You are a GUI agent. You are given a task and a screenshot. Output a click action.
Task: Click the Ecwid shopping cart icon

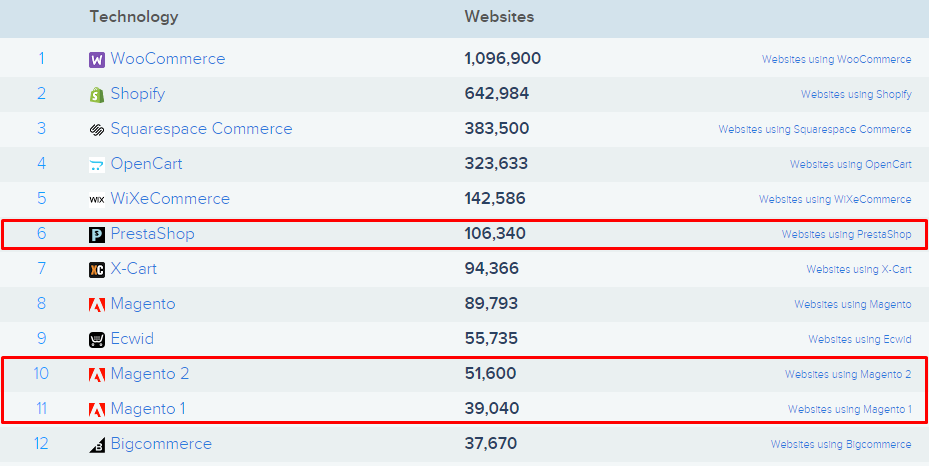coord(97,339)
